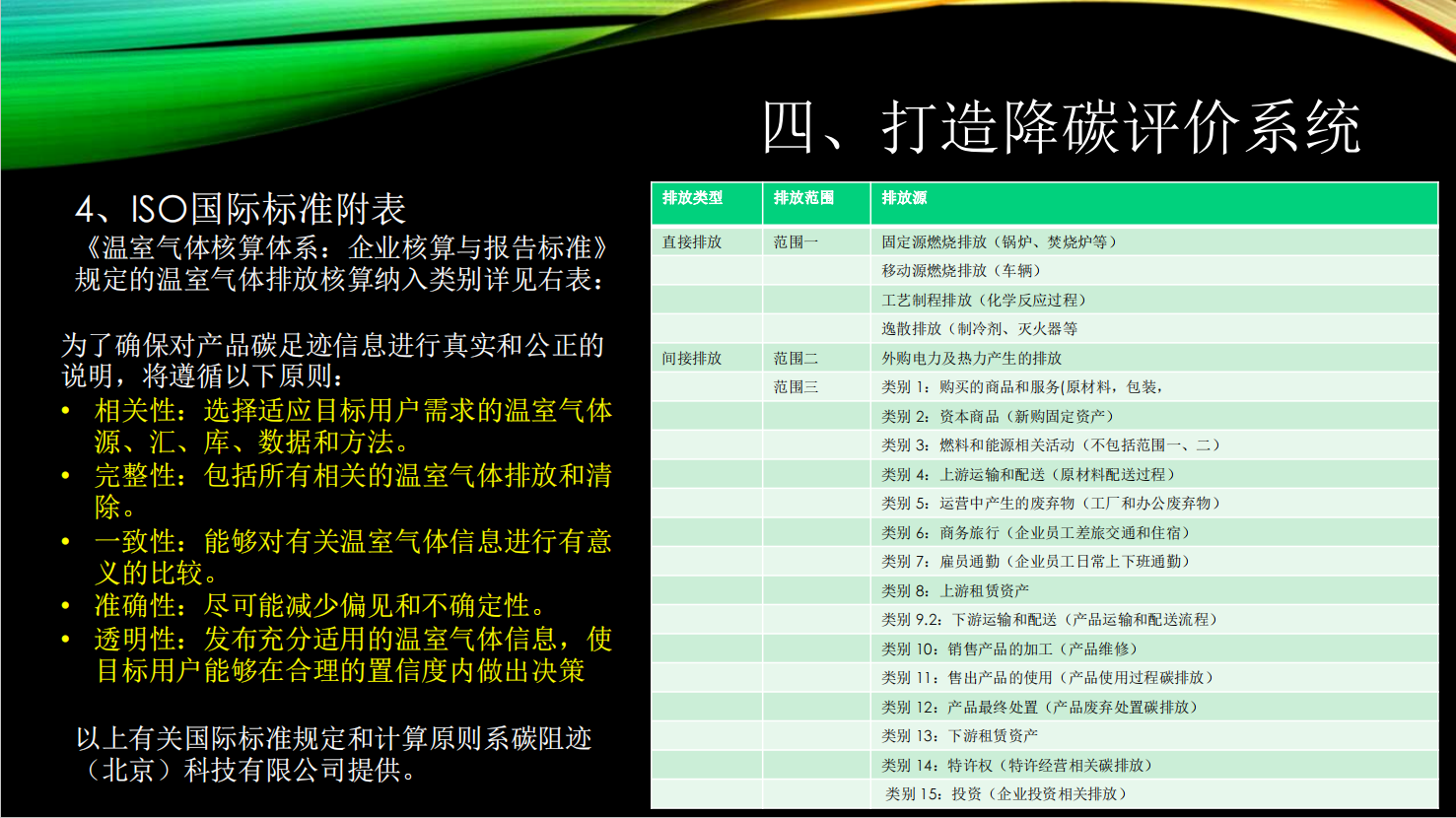The width and height of the screenshot is (1456, 818).
Task: Click the slide title '四、打造降碳评价系统'
Action: point(1061,128)
